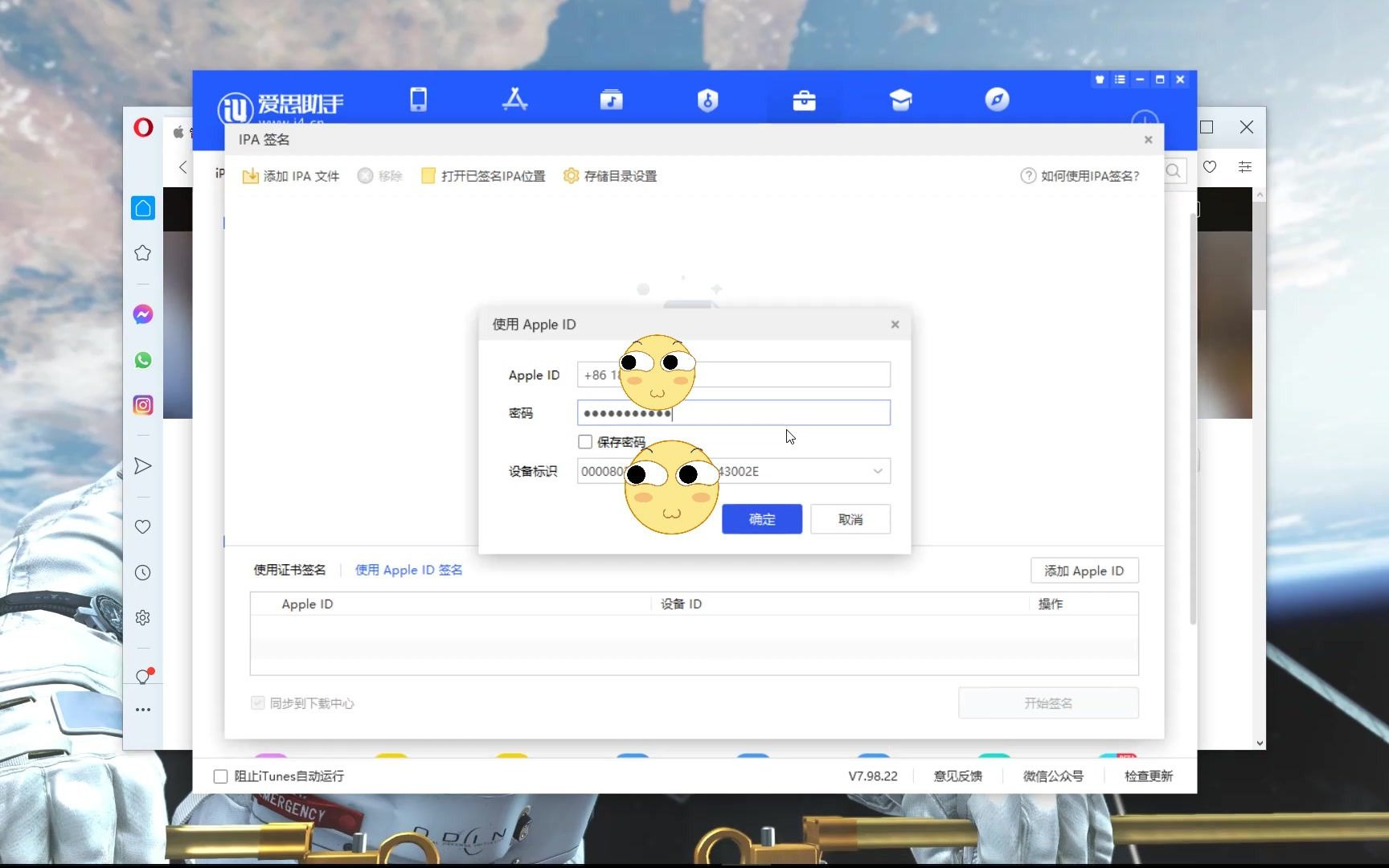Click the version number V7.98.22
The height and width of the screenshot is (868, 1389).
click(873, 776)
